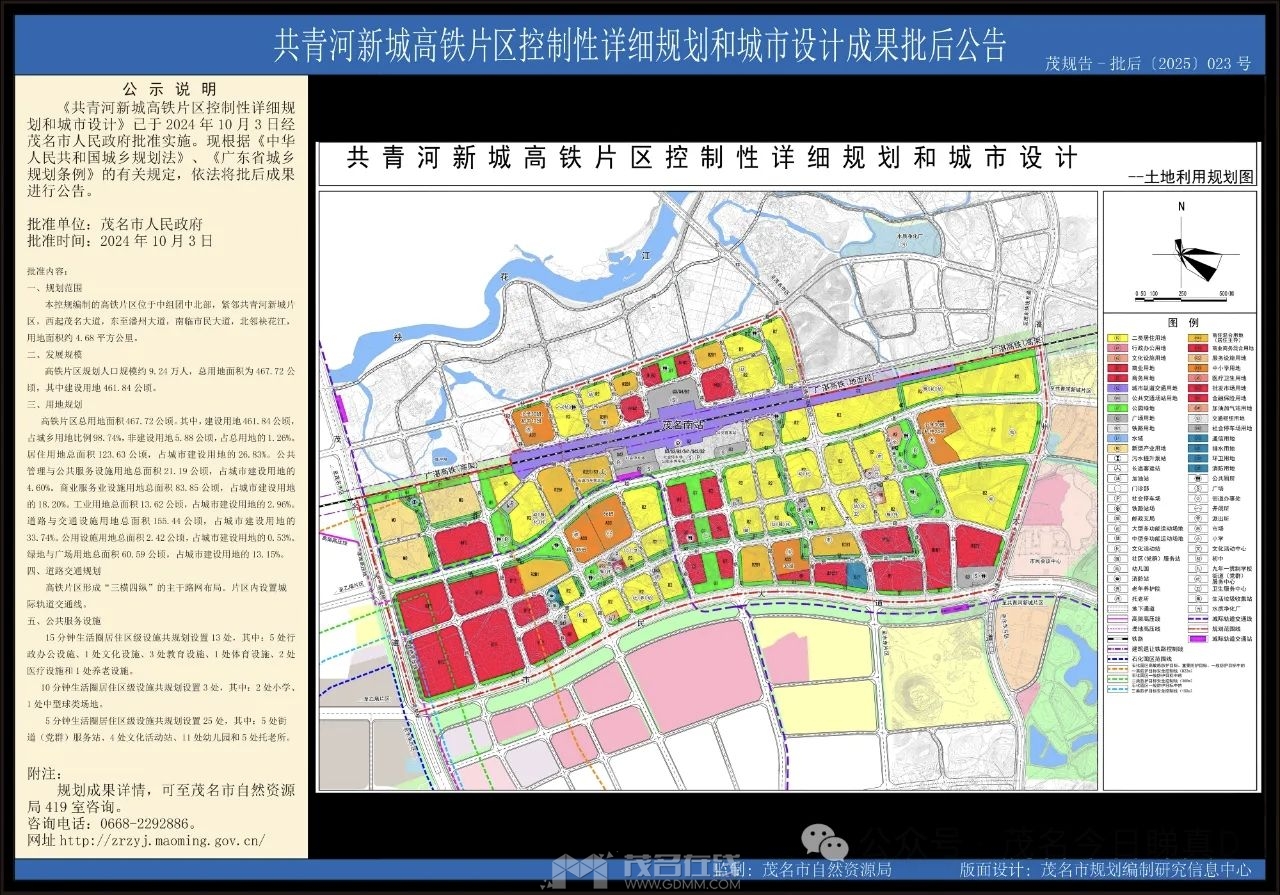Click the main title banner text
The width and height of the screenshot is (1280, 895).
[640, 45]
